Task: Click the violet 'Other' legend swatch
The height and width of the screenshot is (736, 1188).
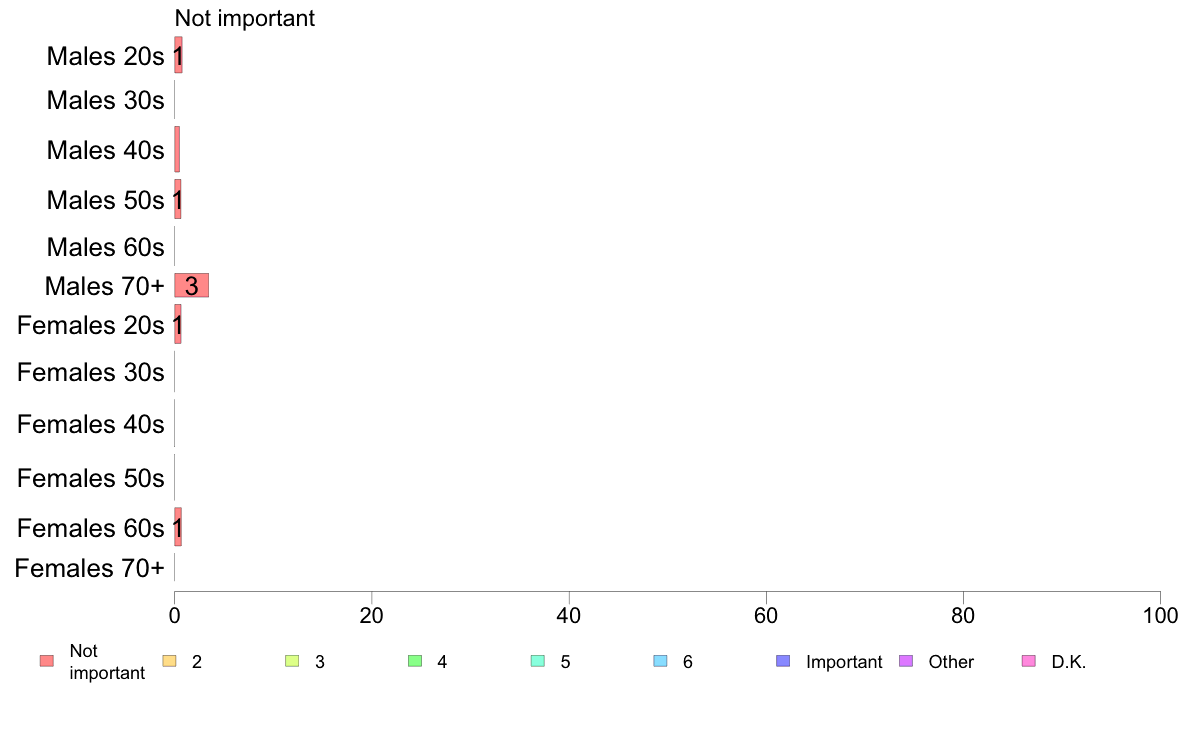Action: (x=906, y=661)
